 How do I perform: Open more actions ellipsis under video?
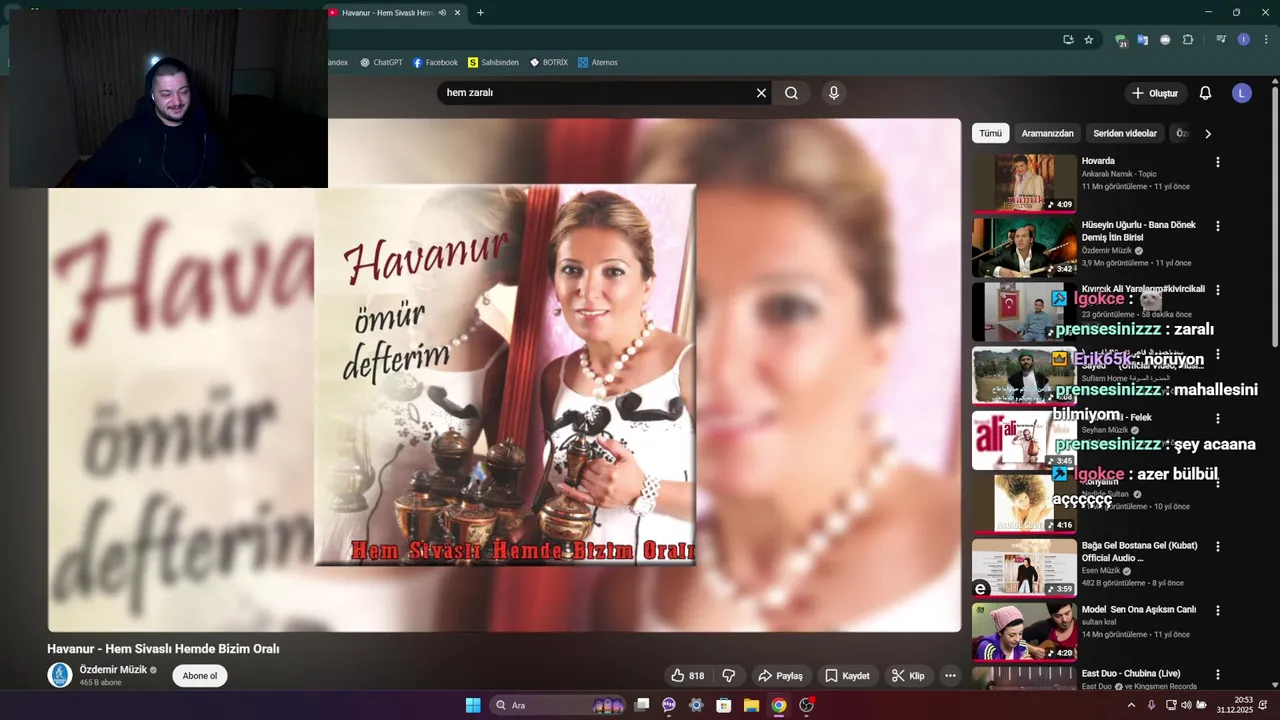coord(950,676)
